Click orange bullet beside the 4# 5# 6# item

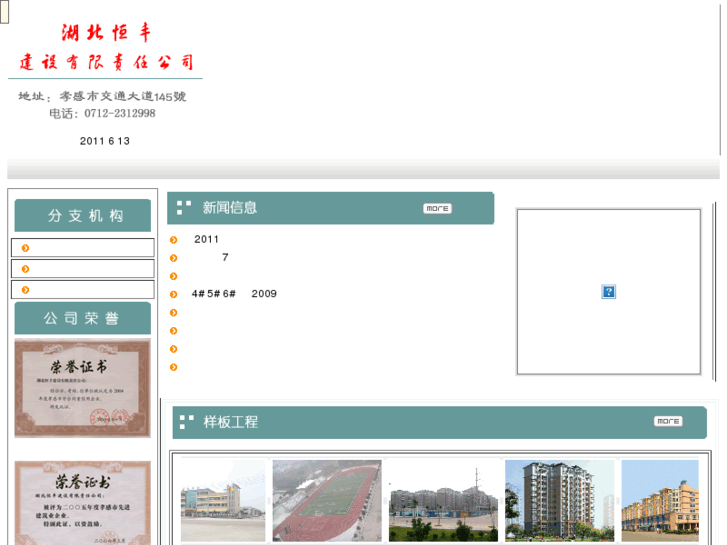coord(173,295)
